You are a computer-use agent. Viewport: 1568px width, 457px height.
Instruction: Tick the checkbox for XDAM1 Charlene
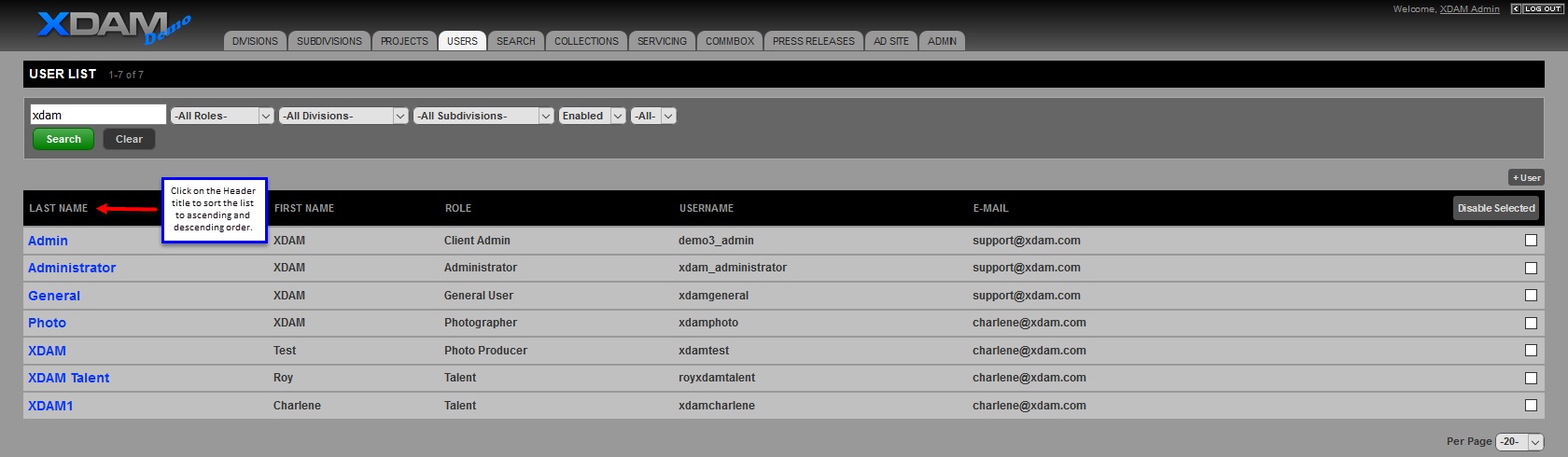(1531, 406)
